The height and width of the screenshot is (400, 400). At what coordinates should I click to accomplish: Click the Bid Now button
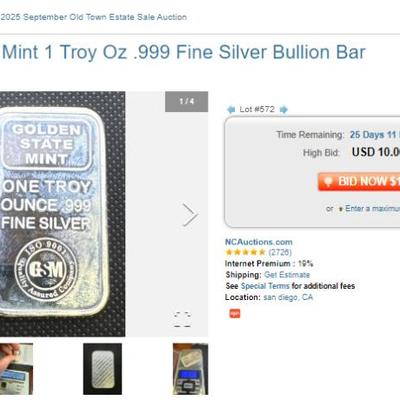[359, 182]
